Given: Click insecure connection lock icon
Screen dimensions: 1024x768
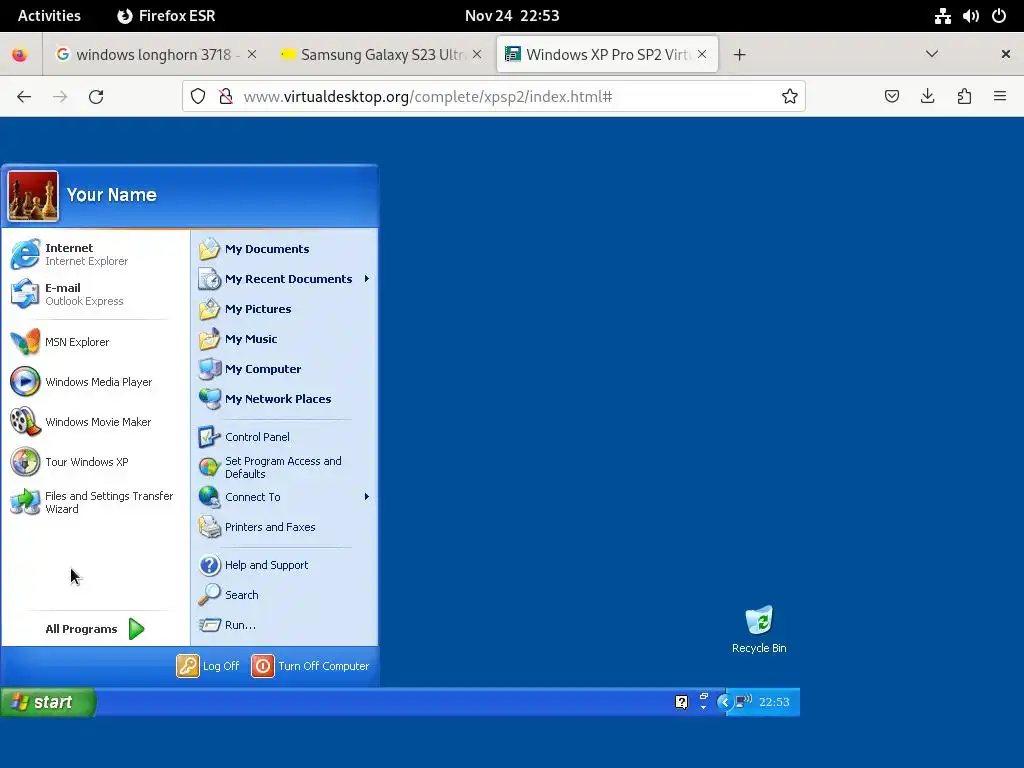Looking at the screenshot, I should click(x=226, y=97).
